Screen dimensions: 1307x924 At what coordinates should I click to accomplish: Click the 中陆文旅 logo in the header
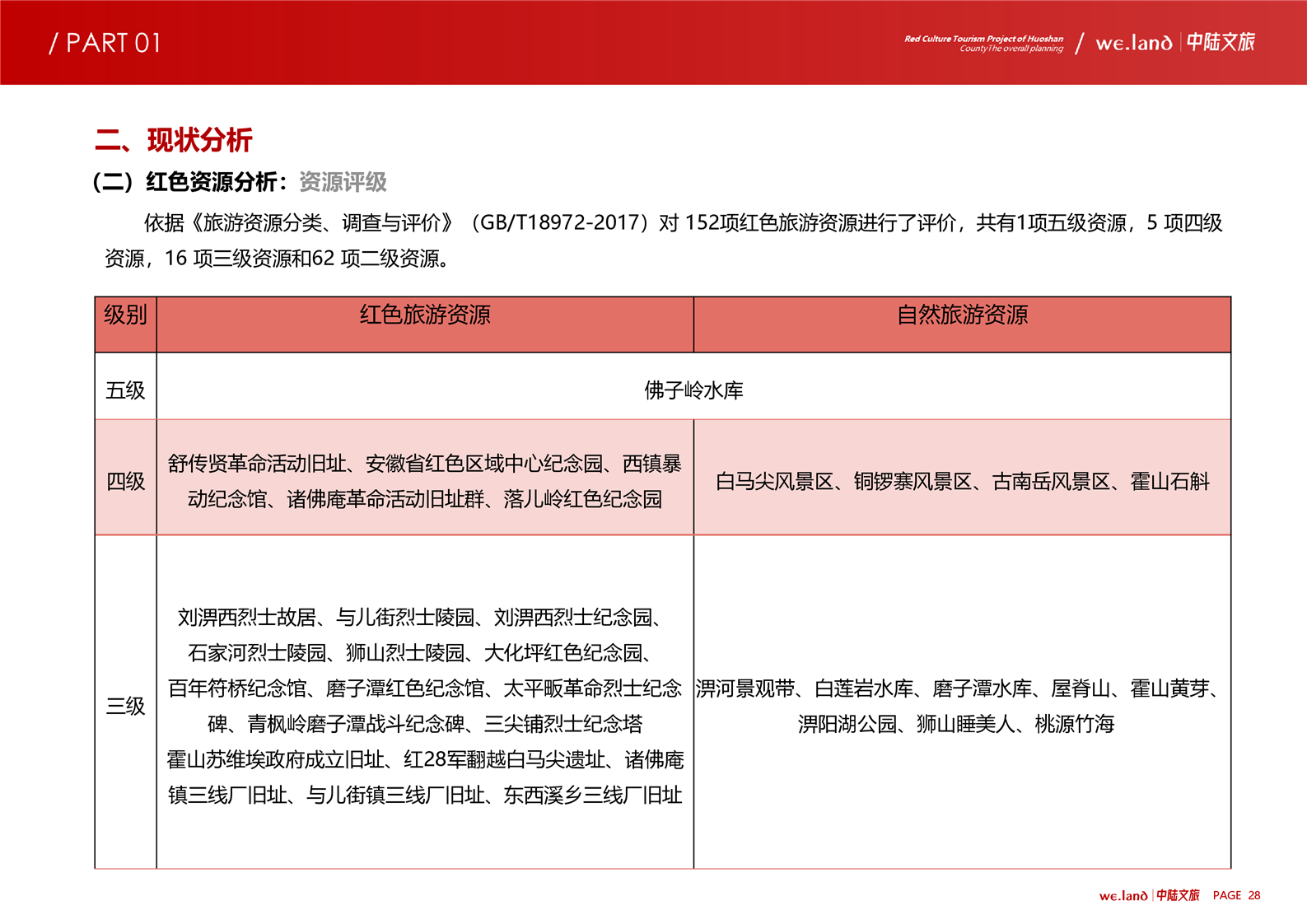click(1221, 42)
